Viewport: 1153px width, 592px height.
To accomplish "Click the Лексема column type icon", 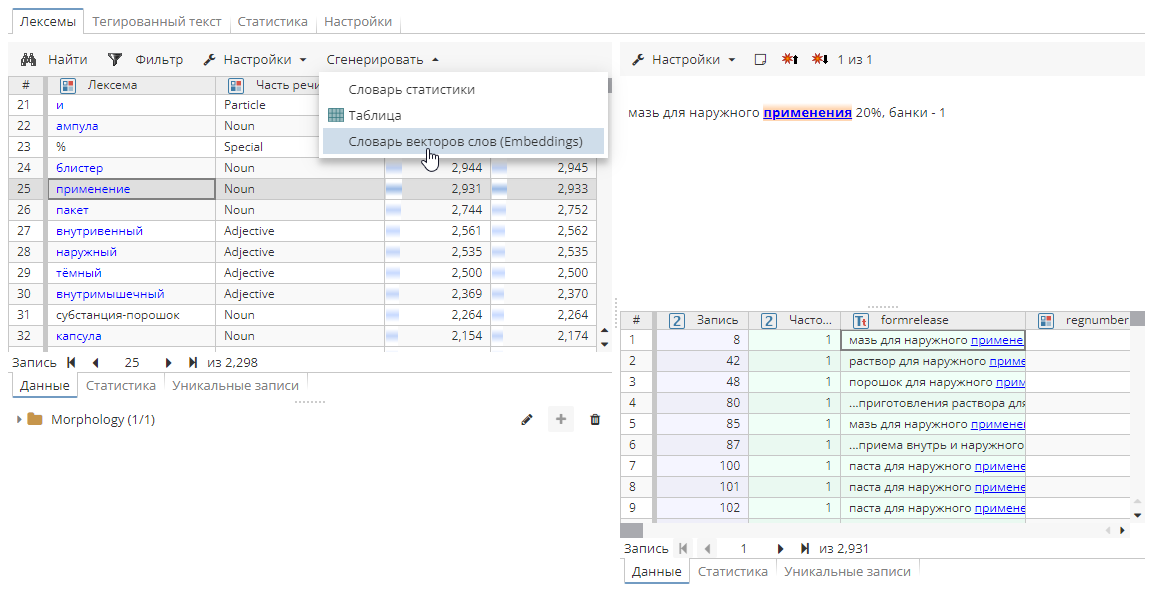I will (x=68, y=85).
